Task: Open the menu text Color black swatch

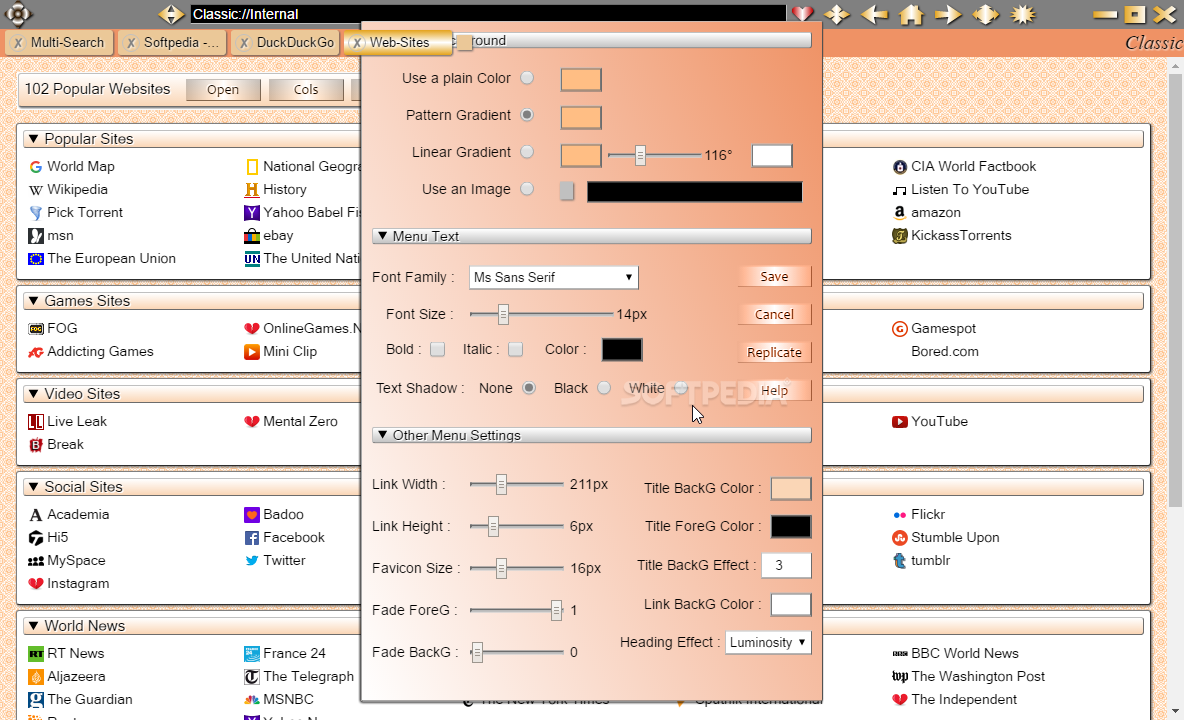Action: point(622,350)
